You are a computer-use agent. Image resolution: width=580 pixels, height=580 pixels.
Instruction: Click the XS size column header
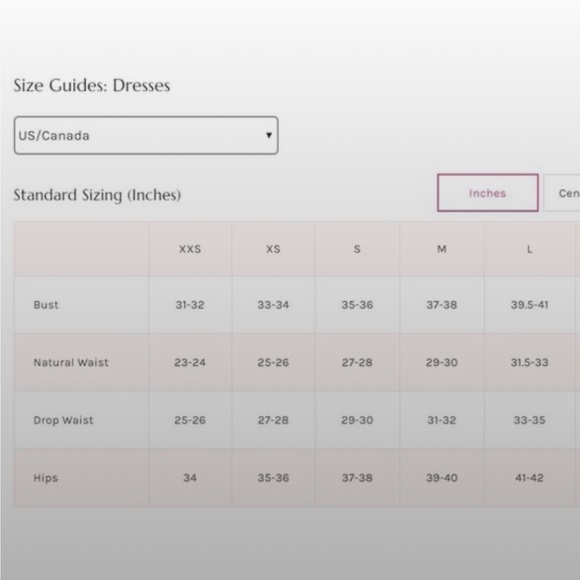(273, 249)
